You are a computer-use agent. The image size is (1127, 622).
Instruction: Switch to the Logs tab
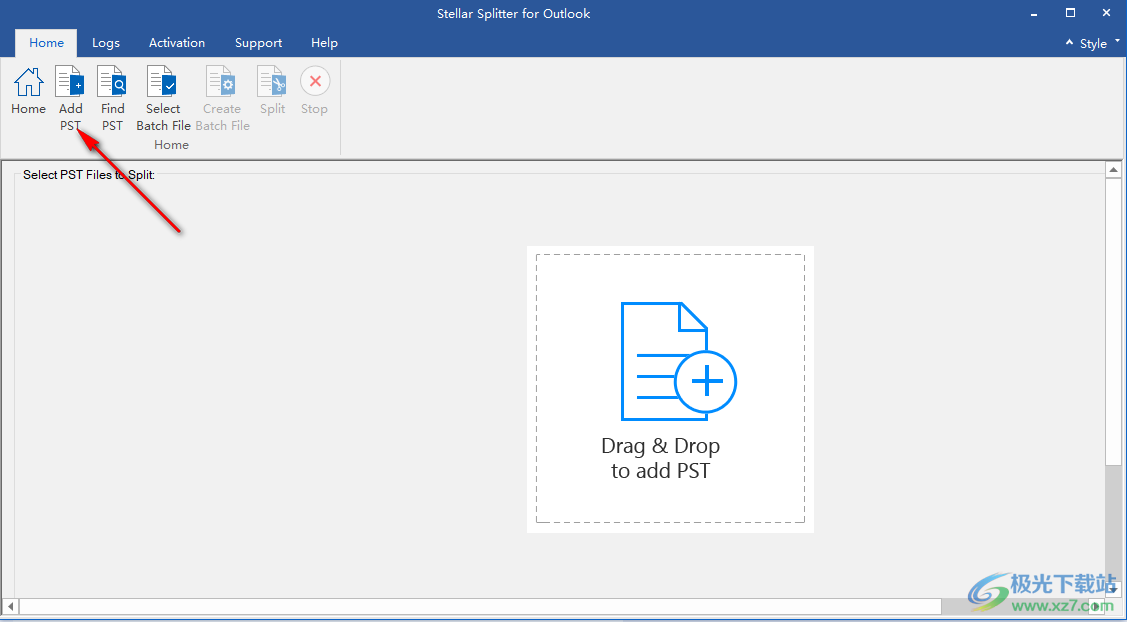point(105,42)
